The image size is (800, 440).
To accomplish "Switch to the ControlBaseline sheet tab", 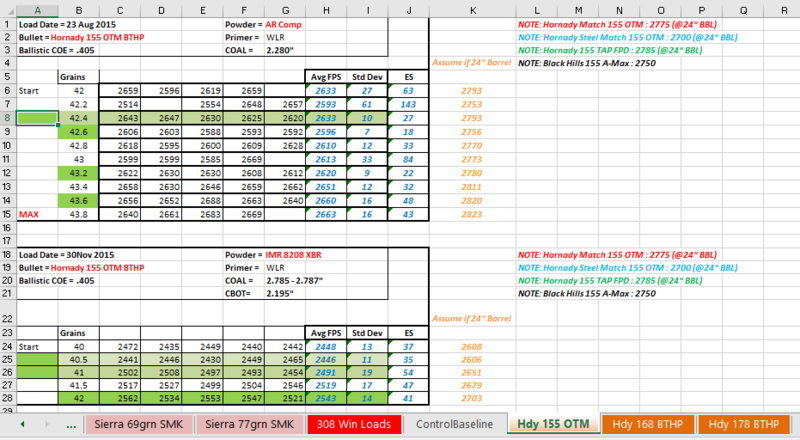I will click(454, 424).
